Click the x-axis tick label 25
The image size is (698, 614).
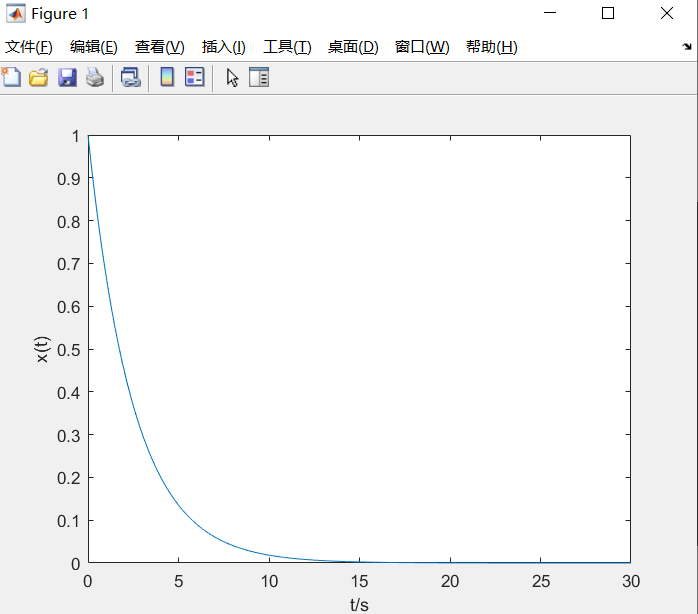pyautogui.click(x=541, y=581)
